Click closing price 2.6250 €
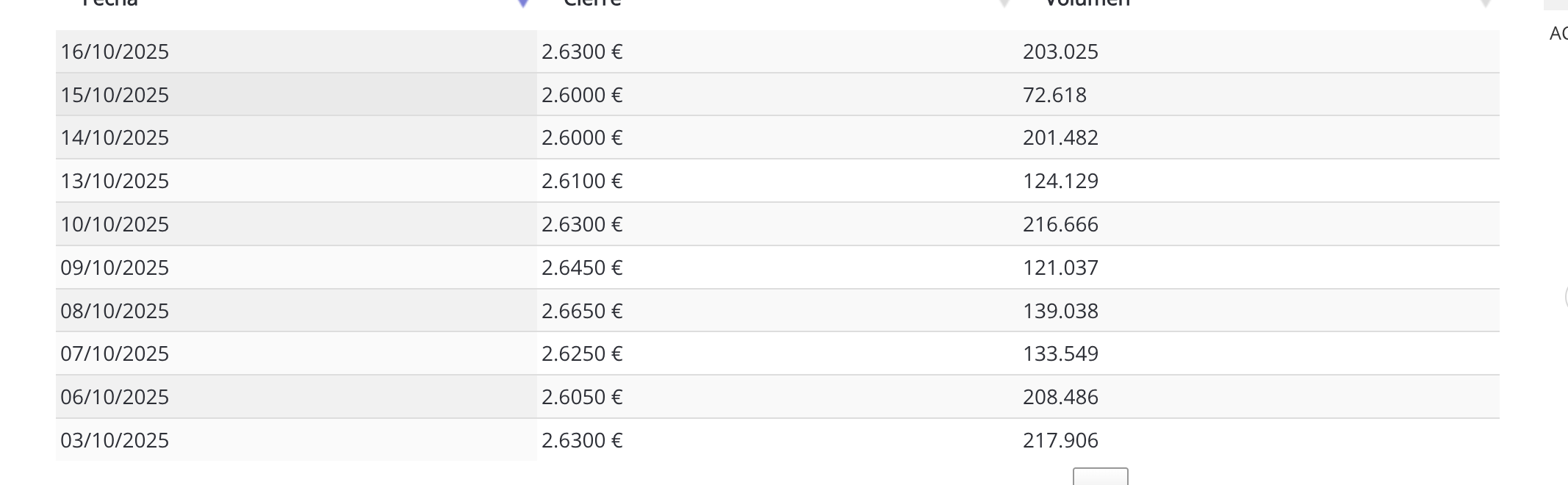The height and width of the screenshot is (485, 1568). click(x=582, y=353)
